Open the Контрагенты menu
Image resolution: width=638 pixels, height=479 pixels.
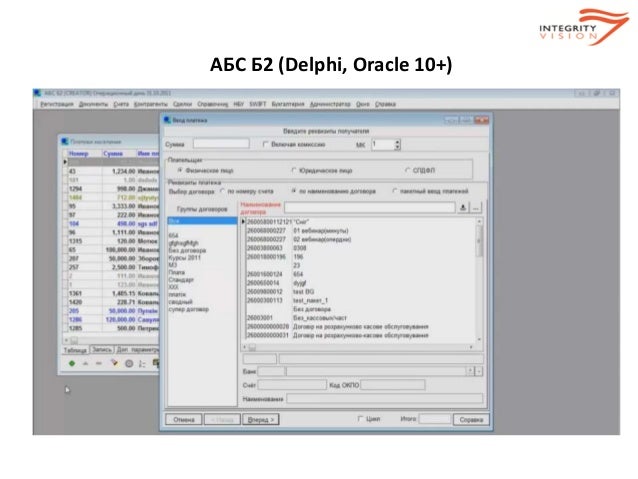151,104
